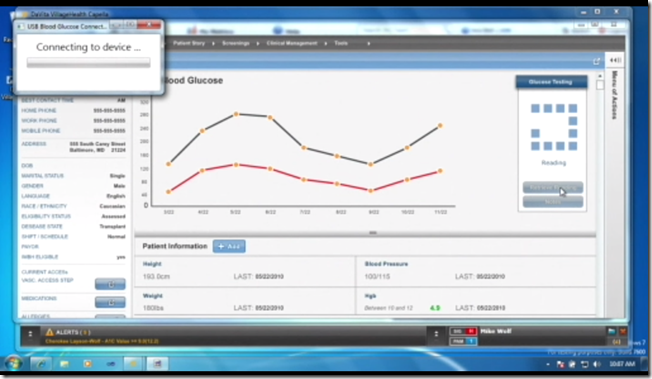Click the network tray icon

click(585, 364)
